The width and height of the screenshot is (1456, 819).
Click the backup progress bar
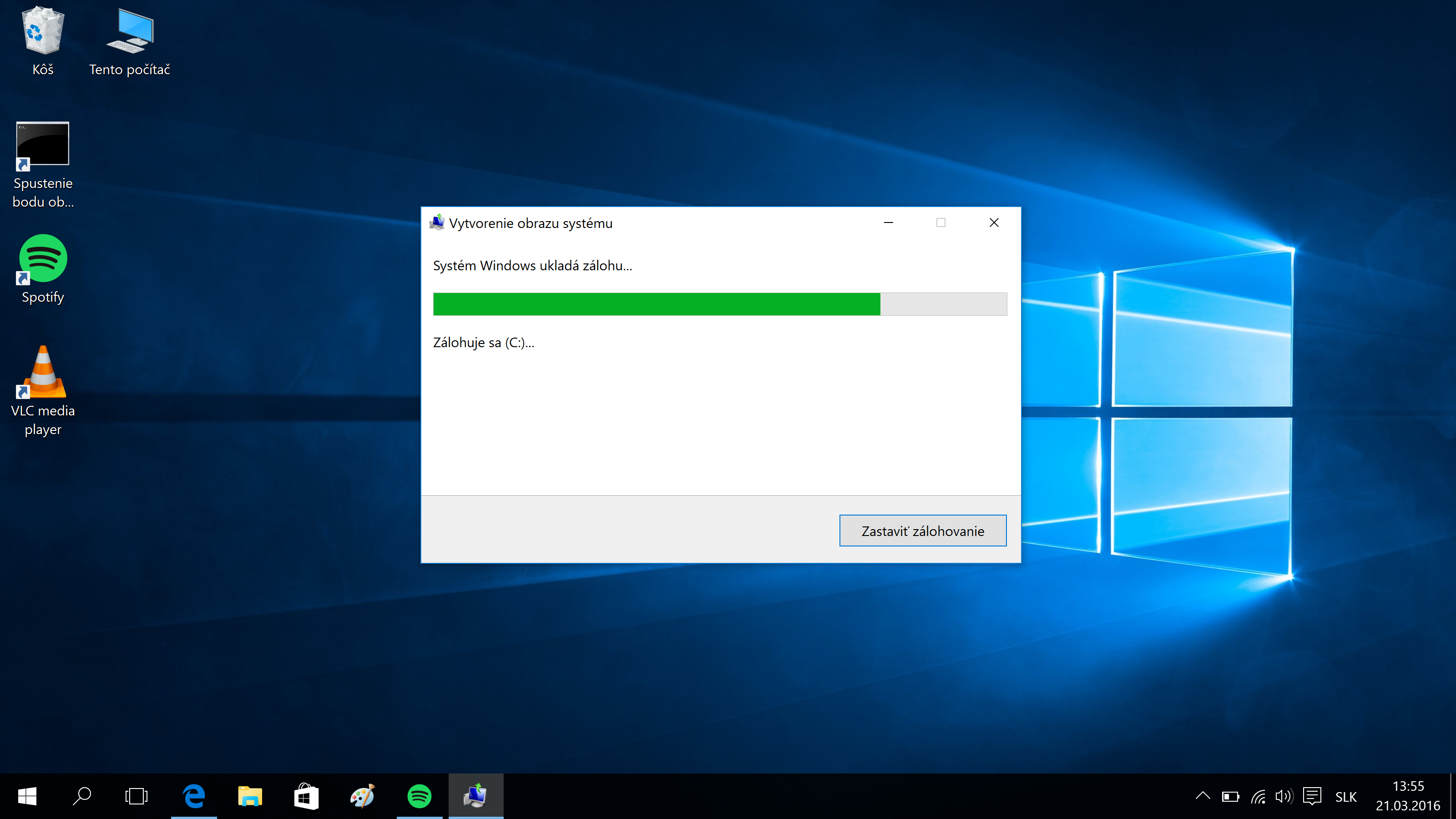coord(719,304)
